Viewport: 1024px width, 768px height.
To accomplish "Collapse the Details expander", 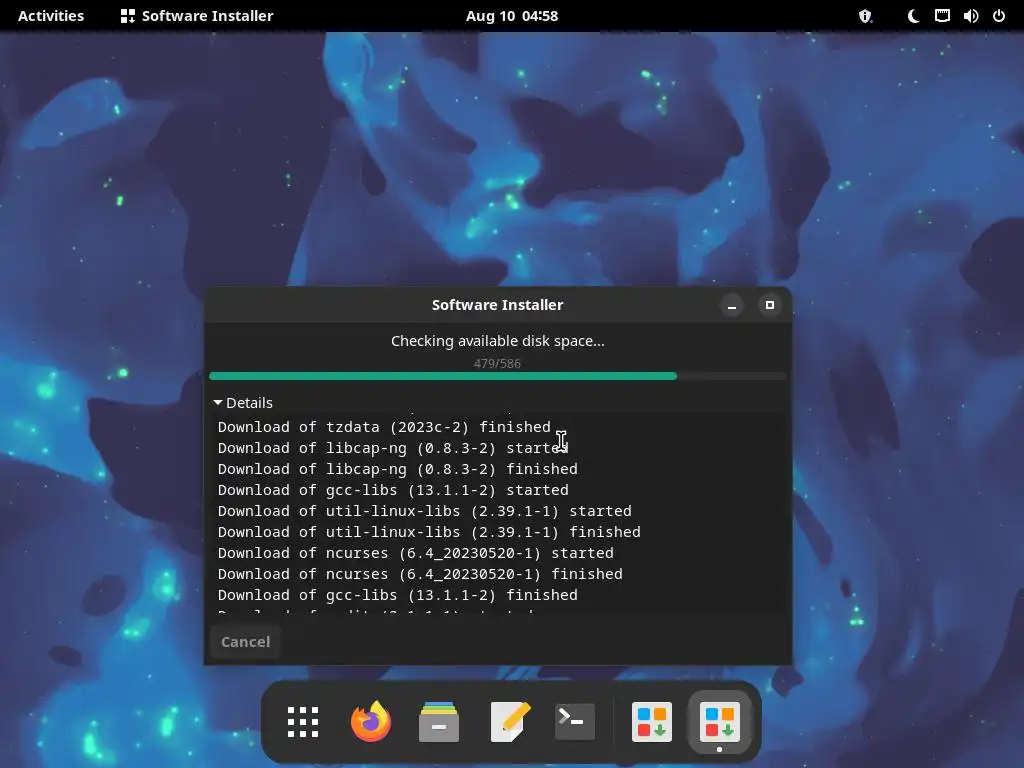I will tap(243, 403).
